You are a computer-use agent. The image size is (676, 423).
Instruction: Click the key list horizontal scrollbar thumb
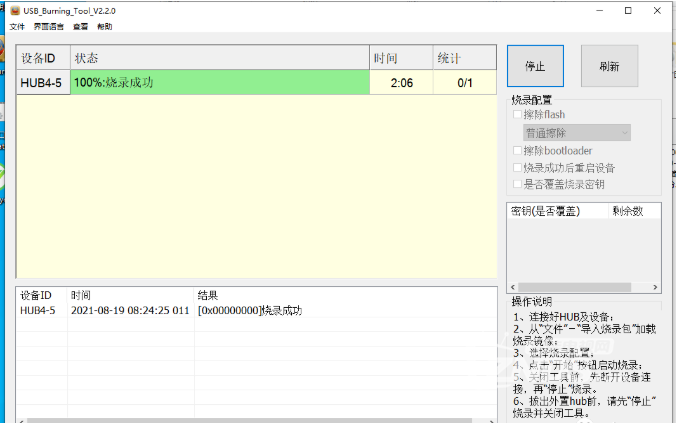(x=575, y=287)
